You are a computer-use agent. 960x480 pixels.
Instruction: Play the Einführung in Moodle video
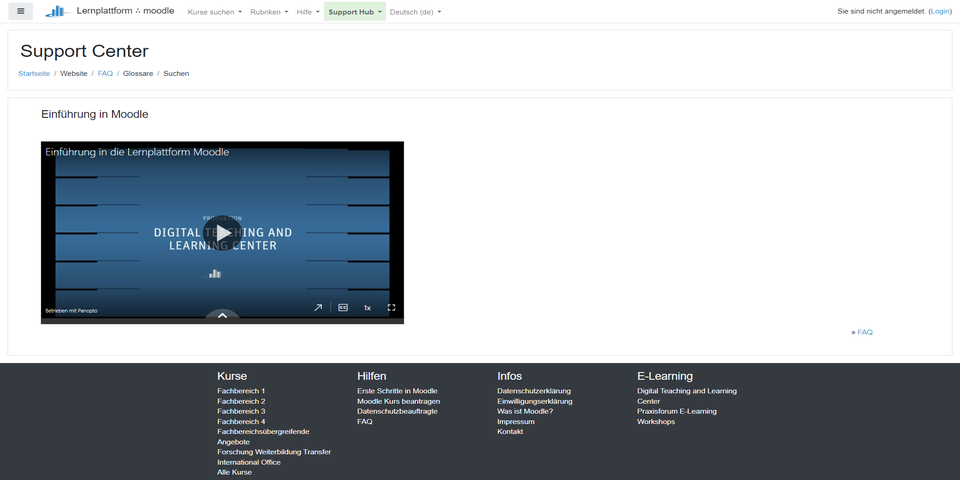click(x=222, y=233)
